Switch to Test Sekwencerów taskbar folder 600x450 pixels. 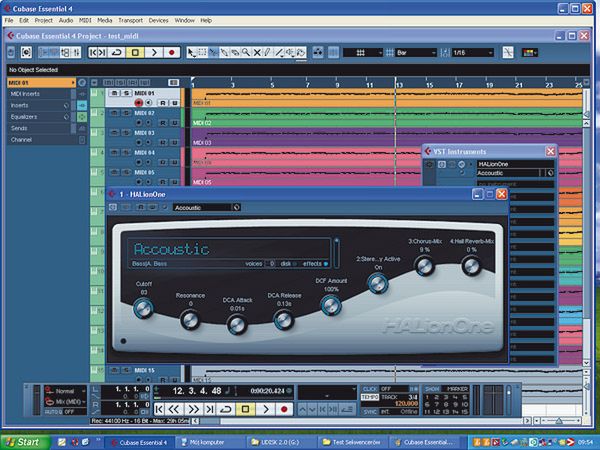(352, 442)
